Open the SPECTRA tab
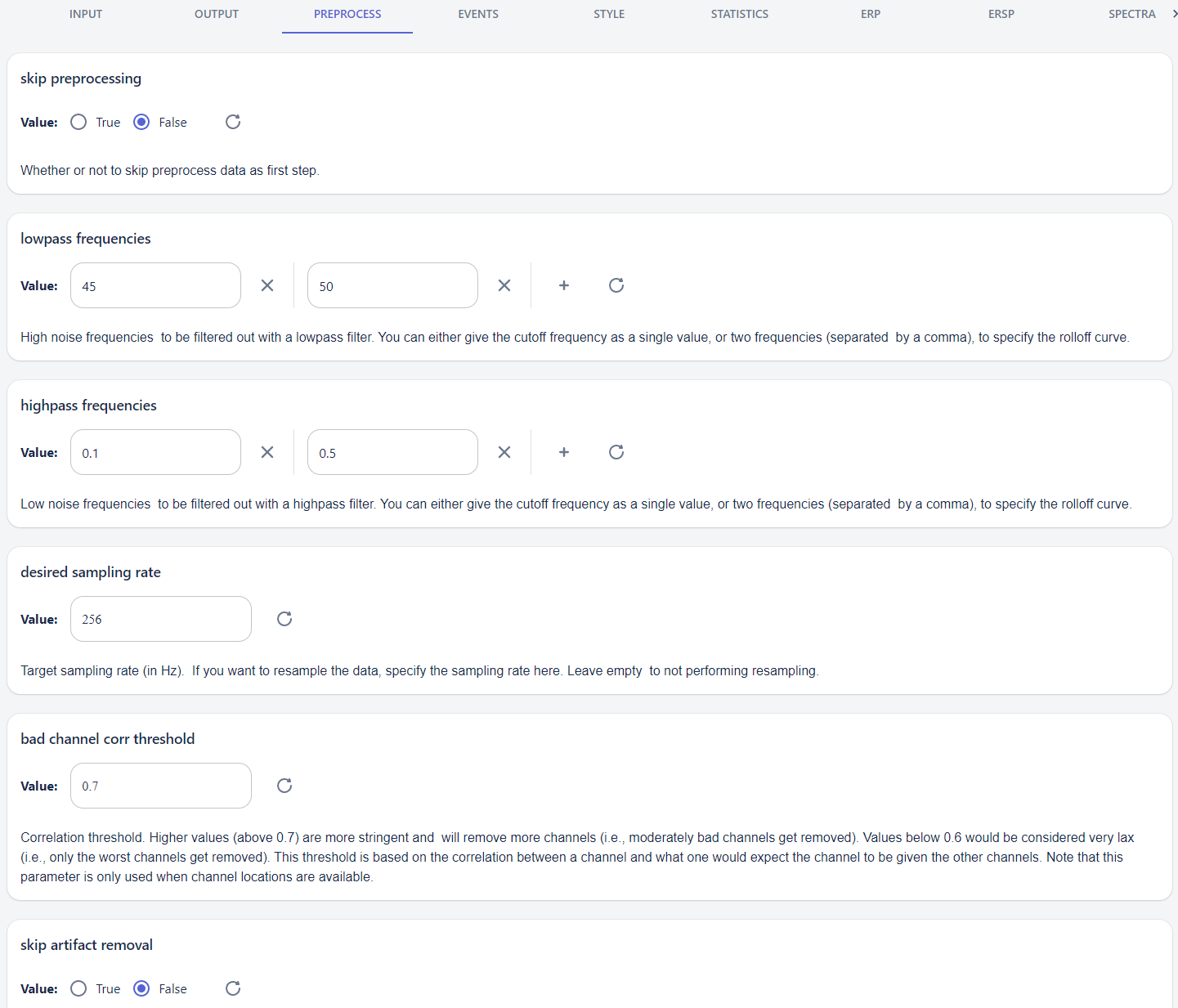This screenshot has width=1178, height=1008. coord(1132,14)
